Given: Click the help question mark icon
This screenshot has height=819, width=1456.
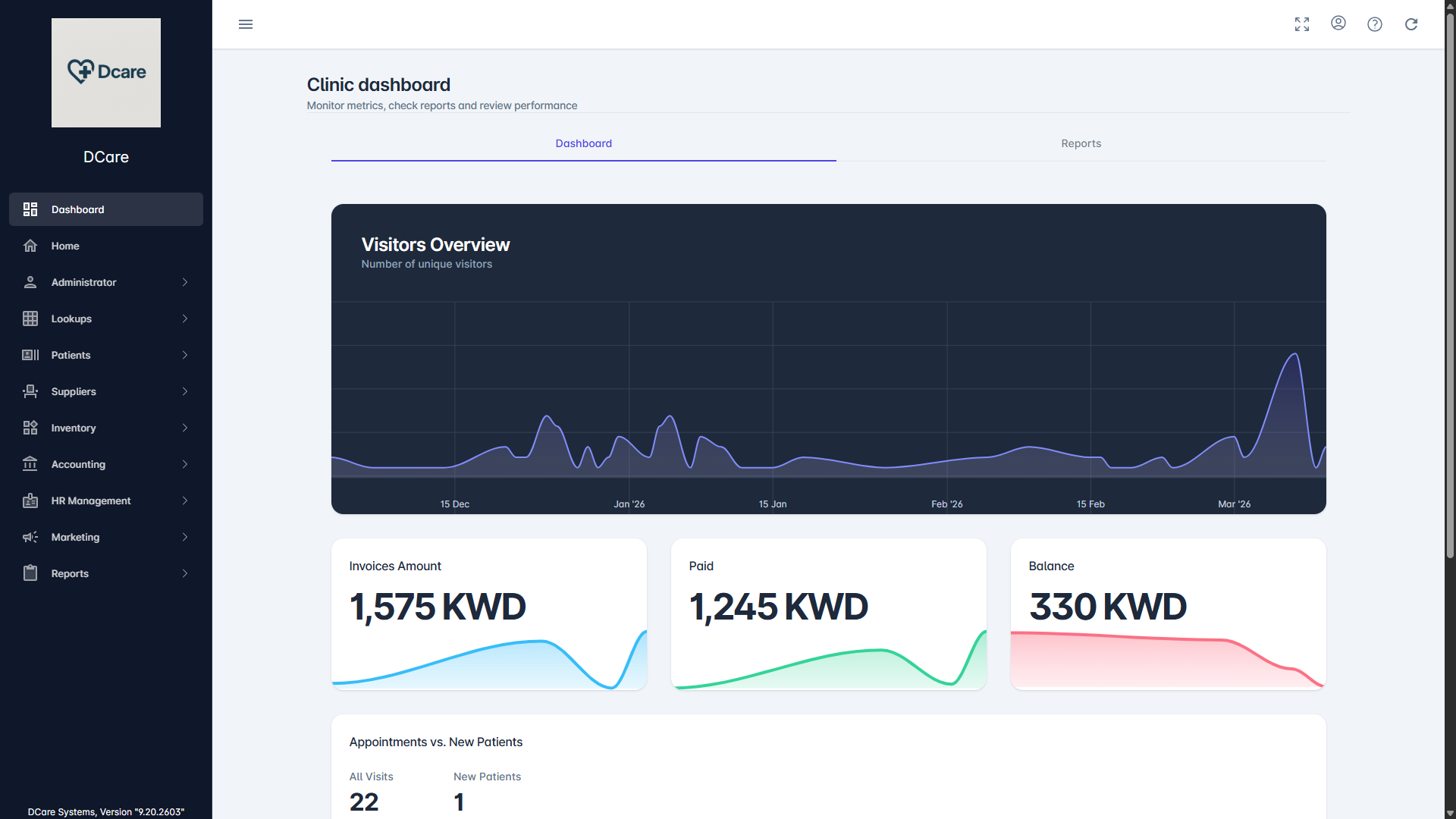Looking at the screenshot, I should pyautogui.click(x=1375, y=24).
